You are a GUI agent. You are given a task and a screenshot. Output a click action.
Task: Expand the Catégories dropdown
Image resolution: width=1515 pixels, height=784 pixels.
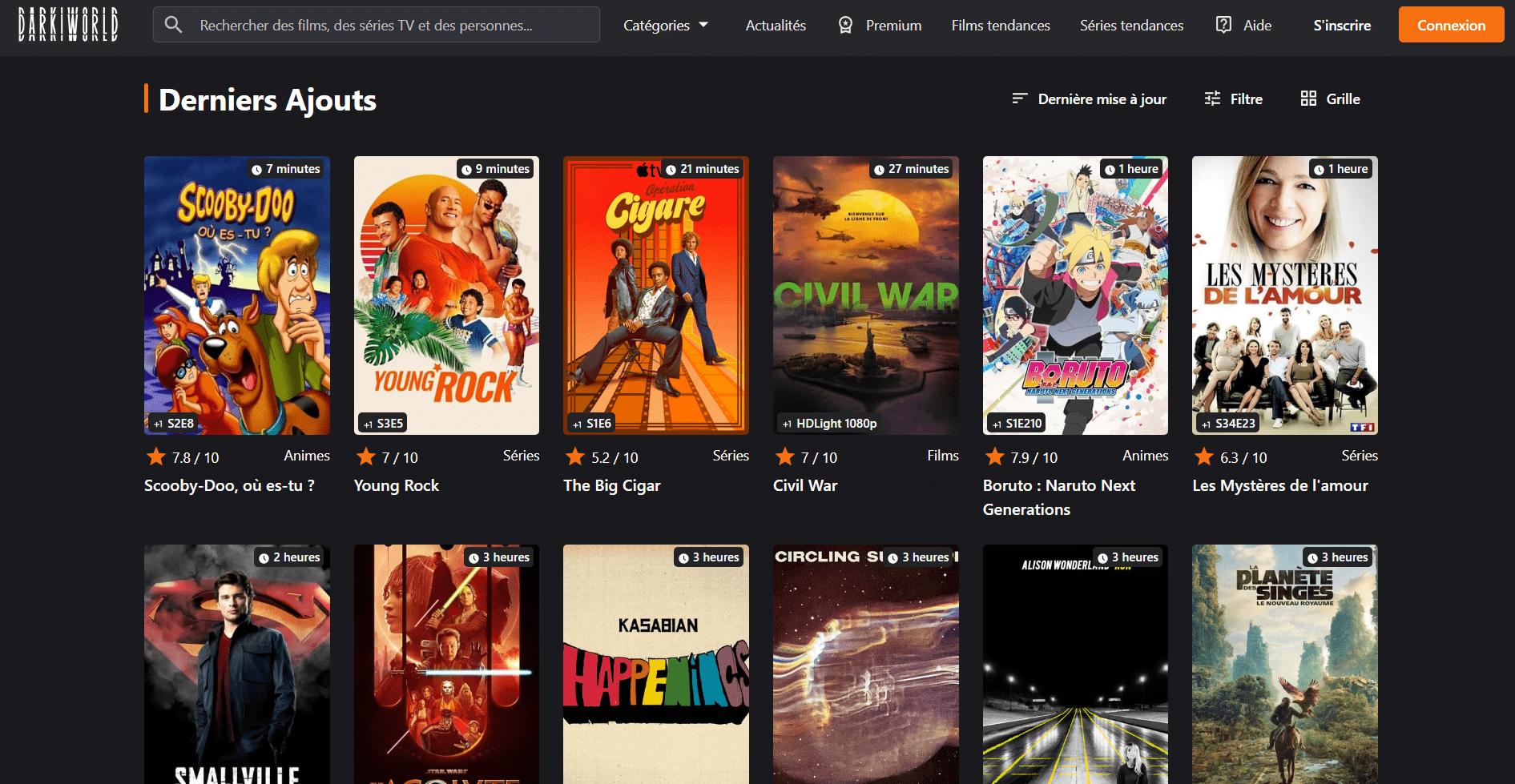666,26
